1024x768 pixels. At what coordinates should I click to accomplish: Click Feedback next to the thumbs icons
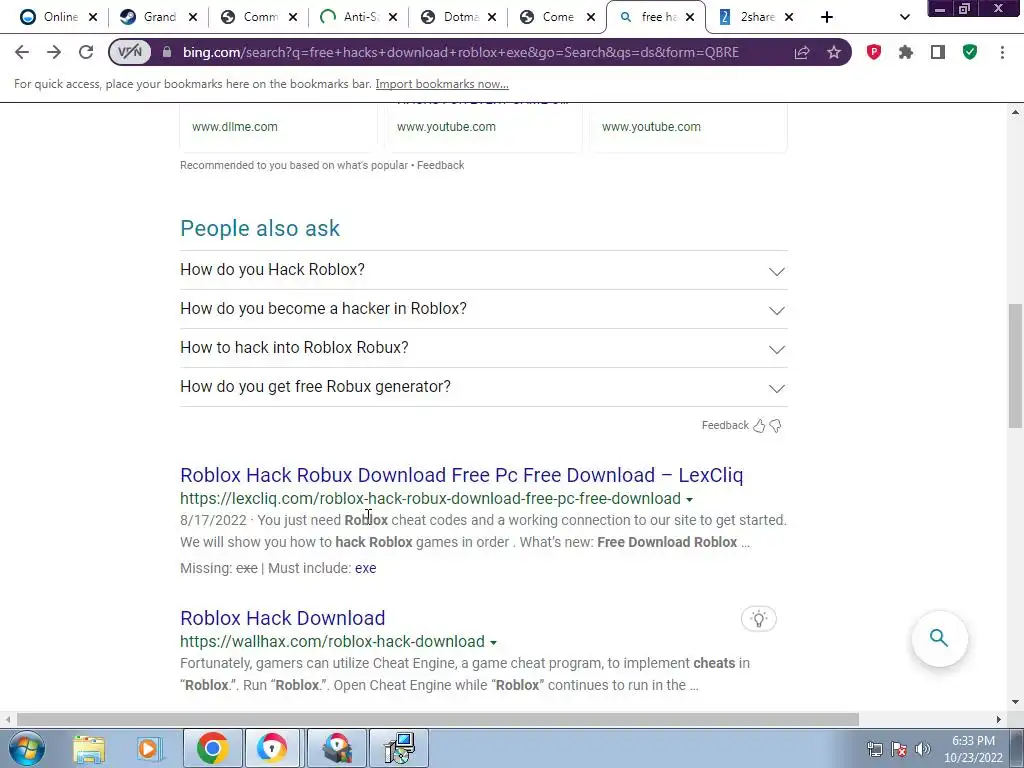pyautogui.click(x=725, y=425)
